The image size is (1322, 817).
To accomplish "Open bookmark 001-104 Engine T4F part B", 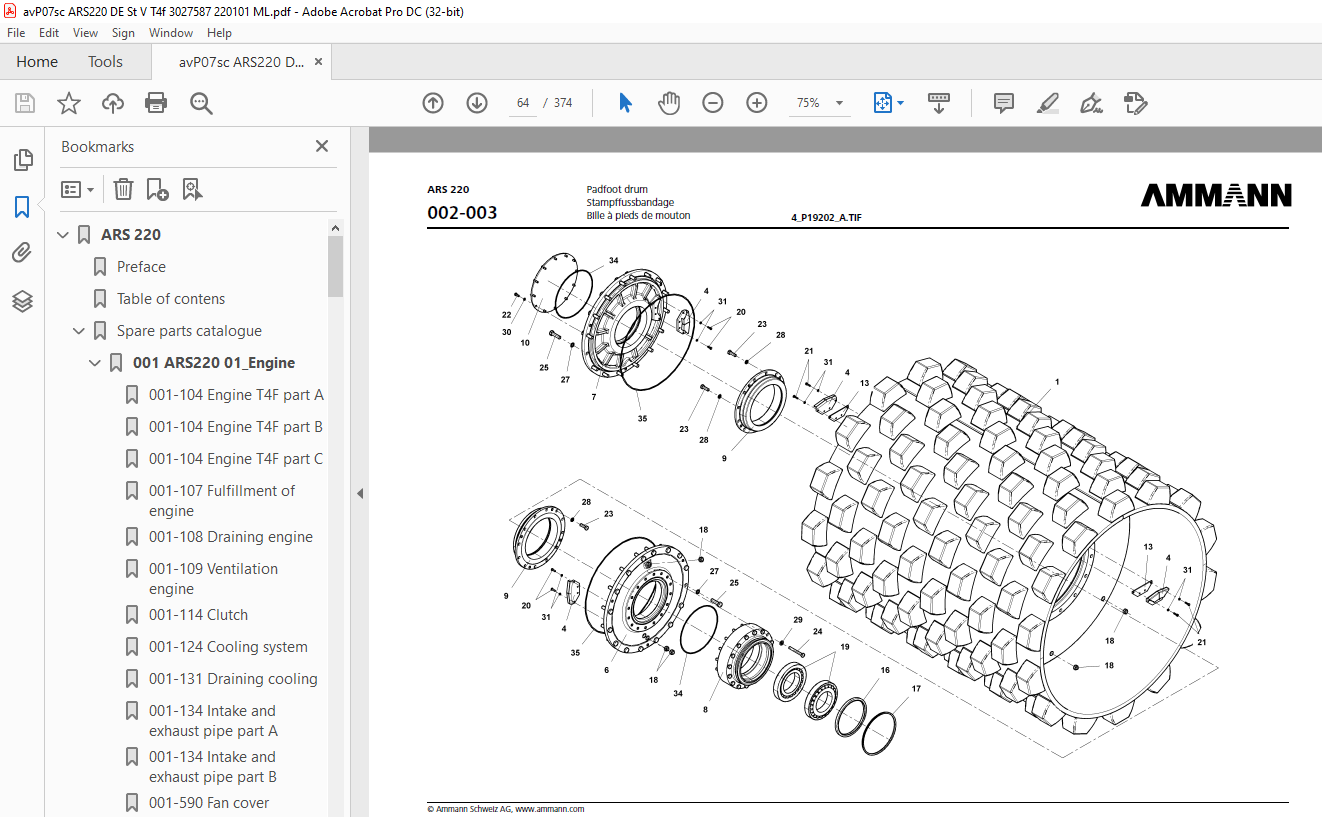I will pyautogui.click(x=236, y=427).
